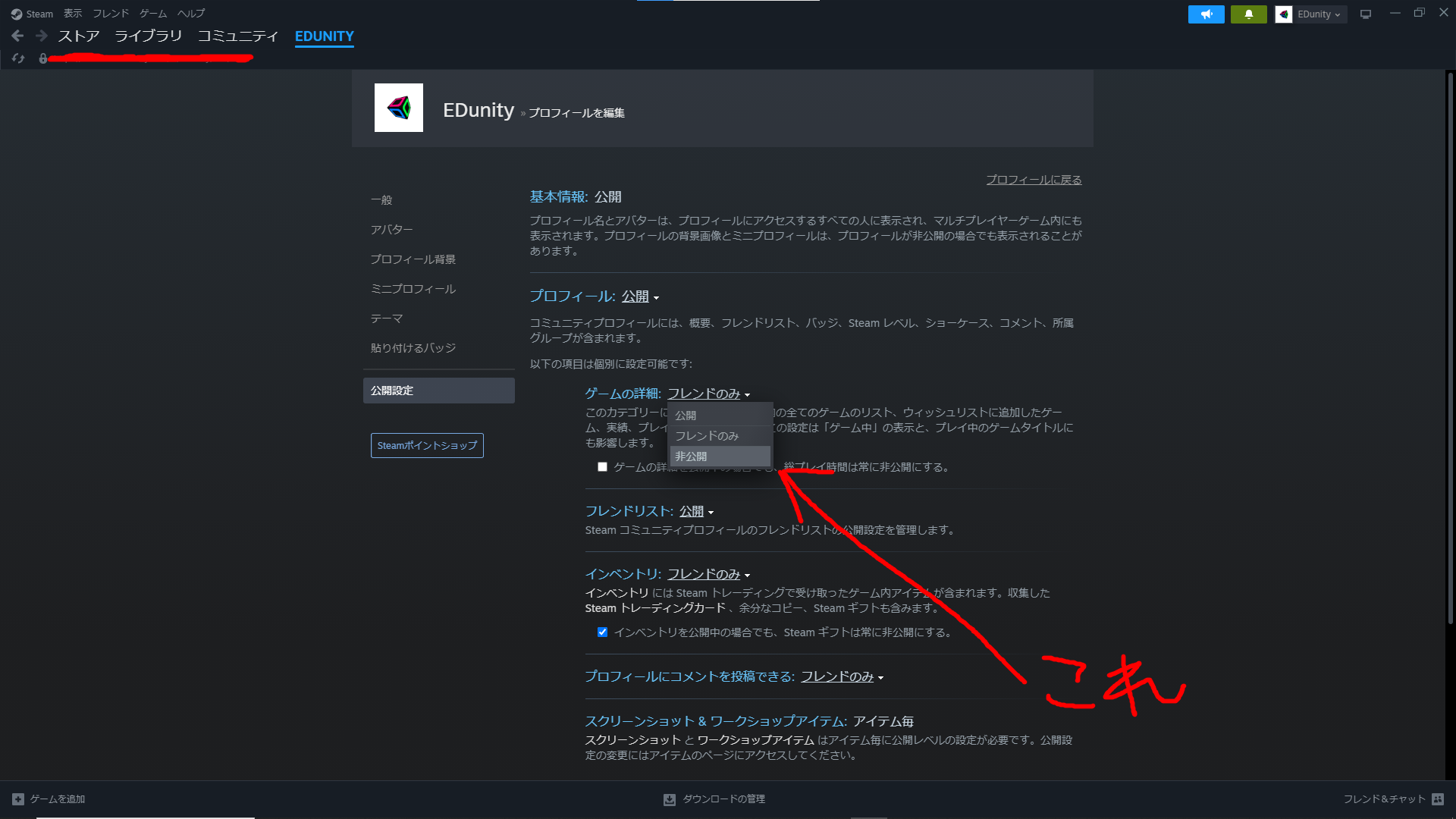
Task: Open the page refresh icon below the back arrow
Action: 17,58
